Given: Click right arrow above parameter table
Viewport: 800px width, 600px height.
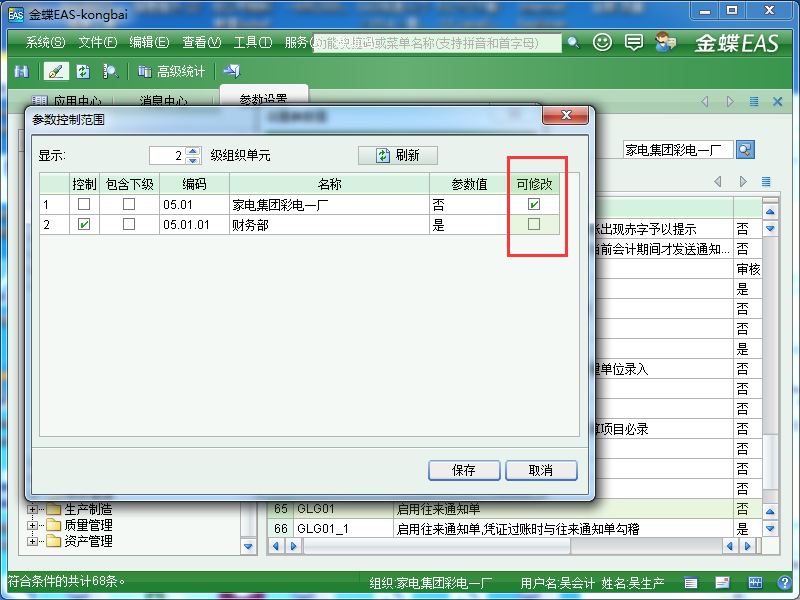Looking at the screenshot, I should coord(743,181).
